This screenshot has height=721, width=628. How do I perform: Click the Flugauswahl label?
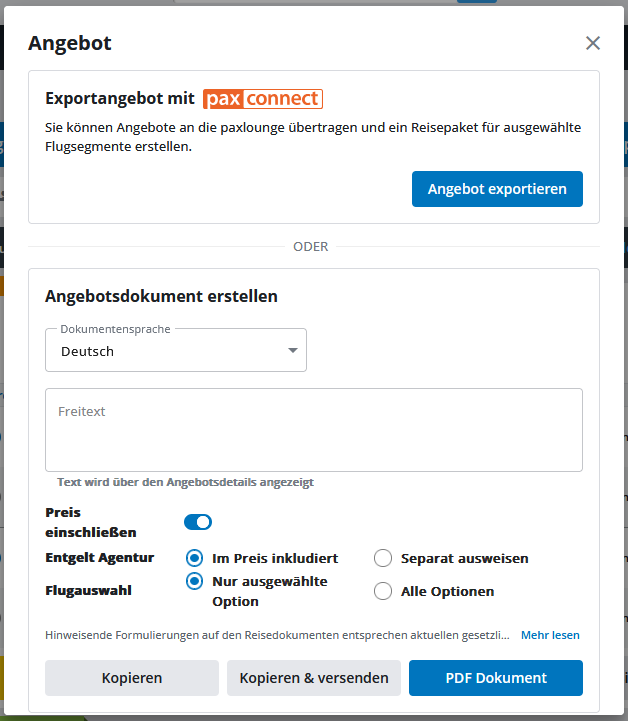pos(89,590)
